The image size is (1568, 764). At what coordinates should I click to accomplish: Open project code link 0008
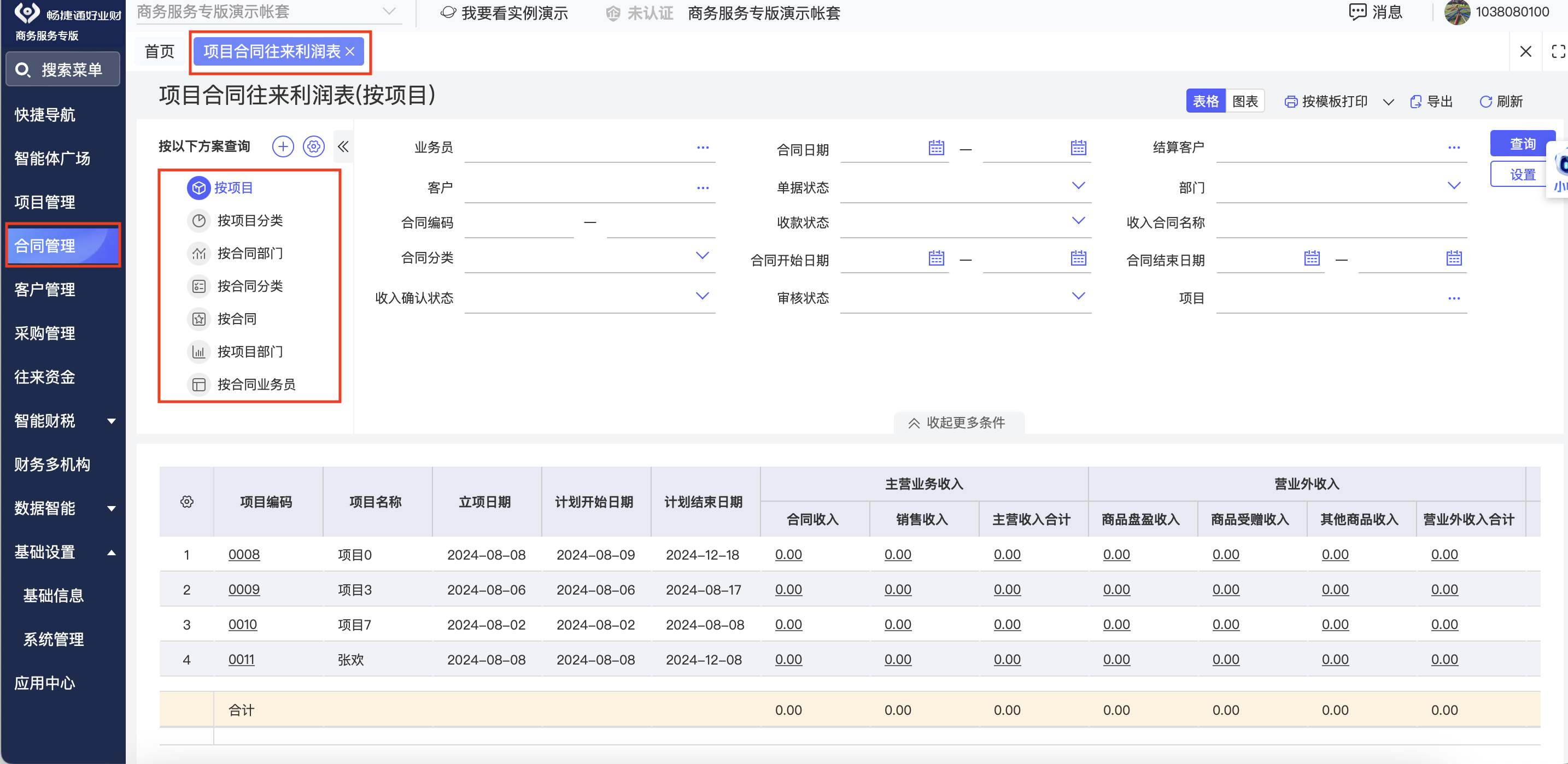click(x=243, y=554)
